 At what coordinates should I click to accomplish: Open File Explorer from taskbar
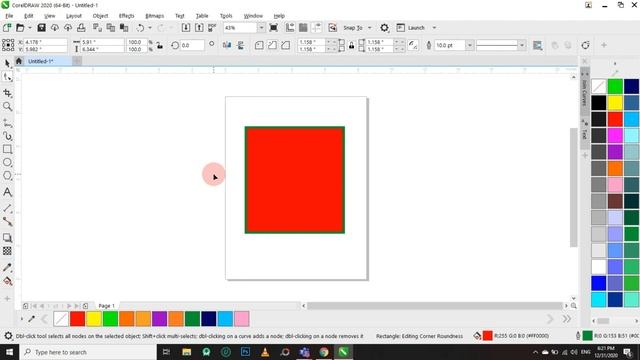187,352
